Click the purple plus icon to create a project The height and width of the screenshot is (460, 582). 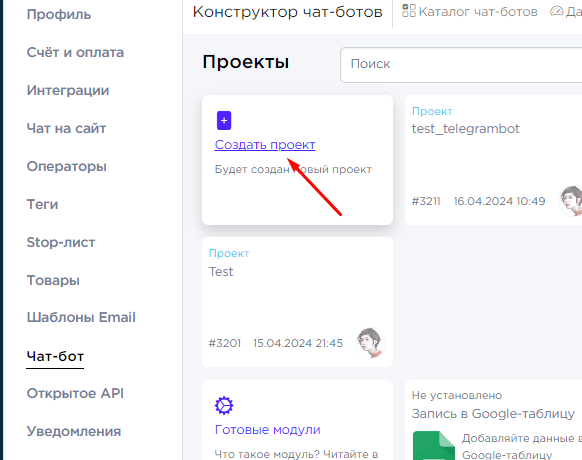[224, 120]
